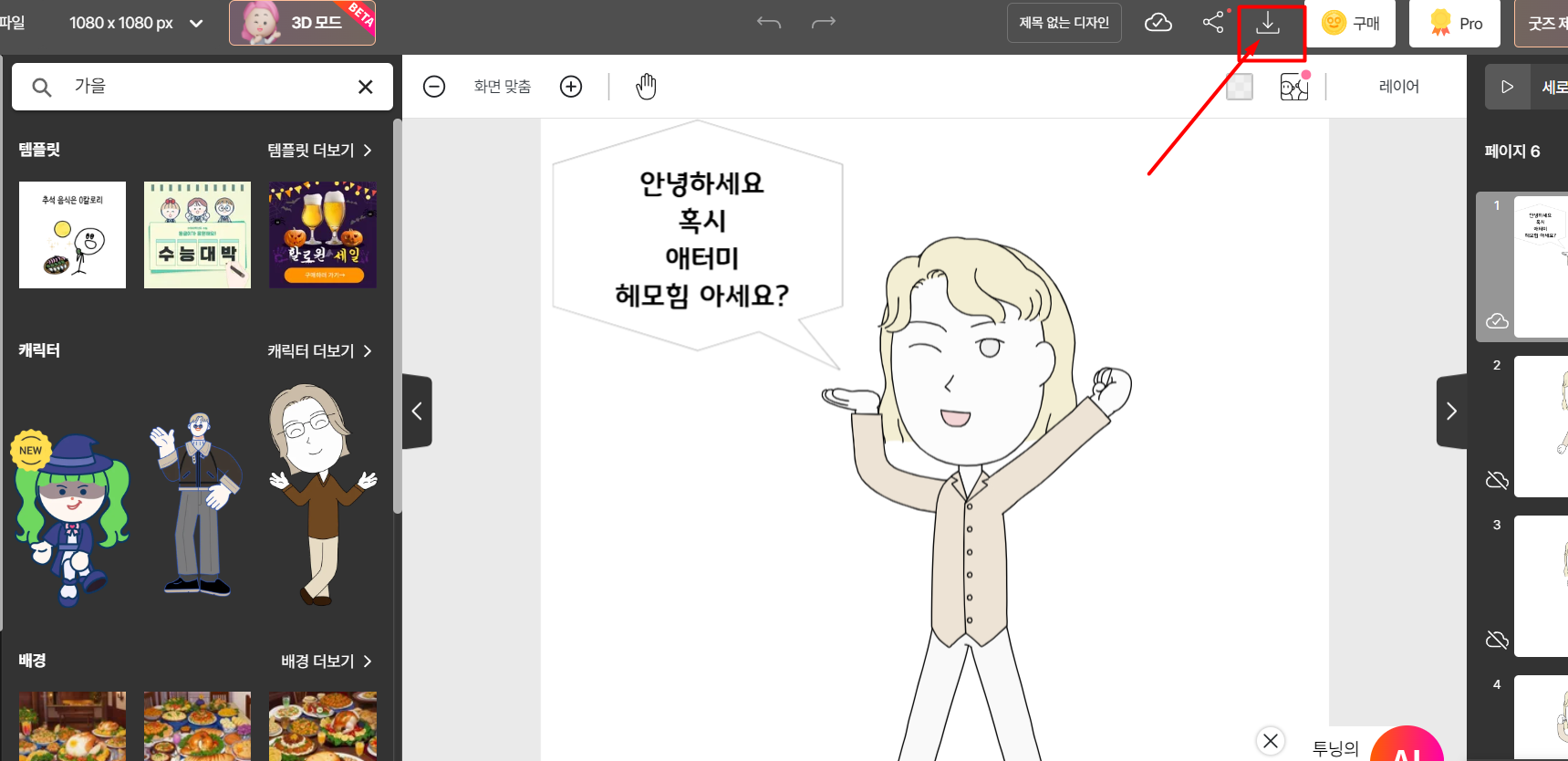The height and width of the screenshot is (761, 1568).
Task: Insert the green-haired witch character
Action: (x=70, y=518)
